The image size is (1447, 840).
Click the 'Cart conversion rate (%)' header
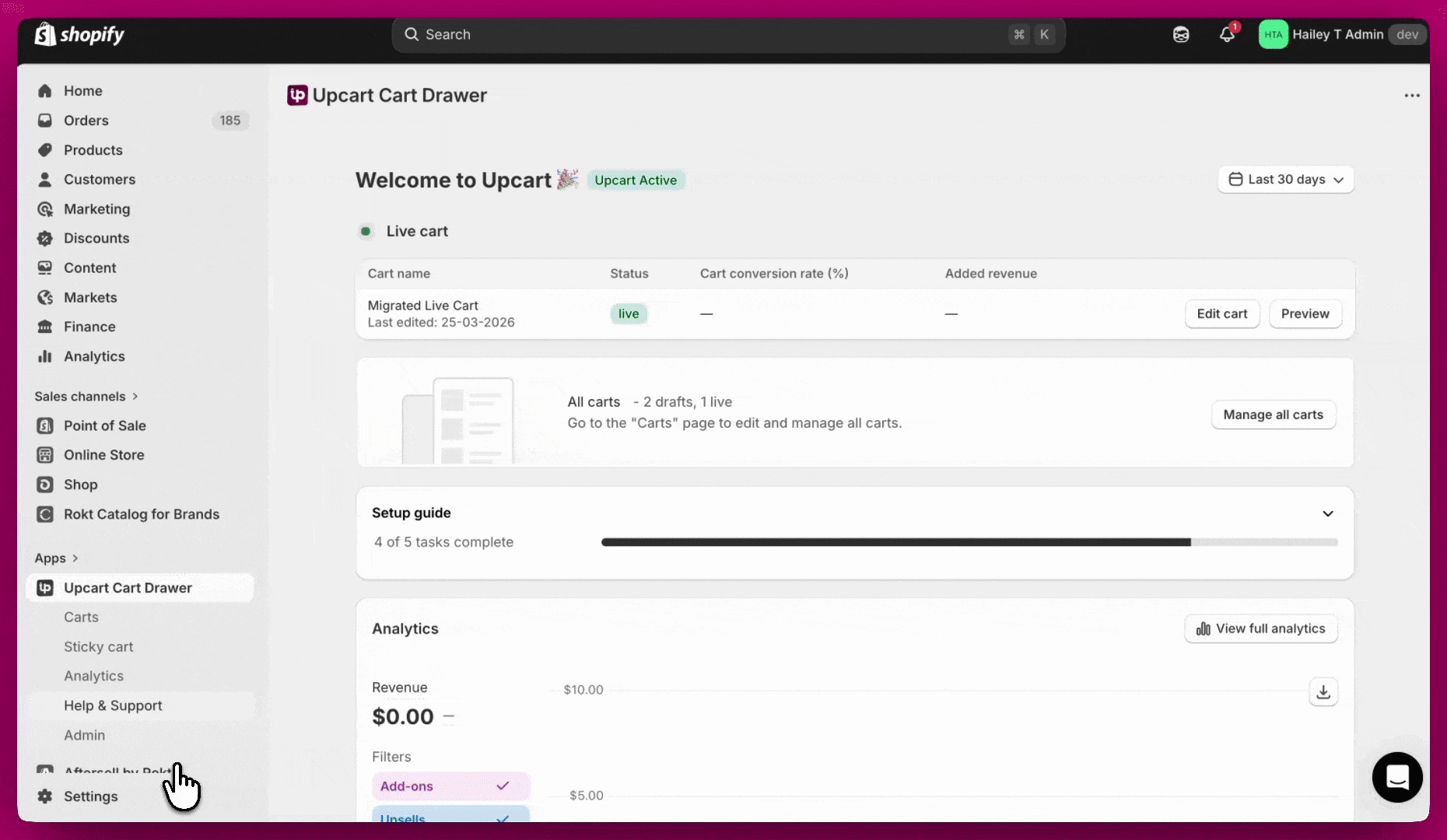click(774, 273)
